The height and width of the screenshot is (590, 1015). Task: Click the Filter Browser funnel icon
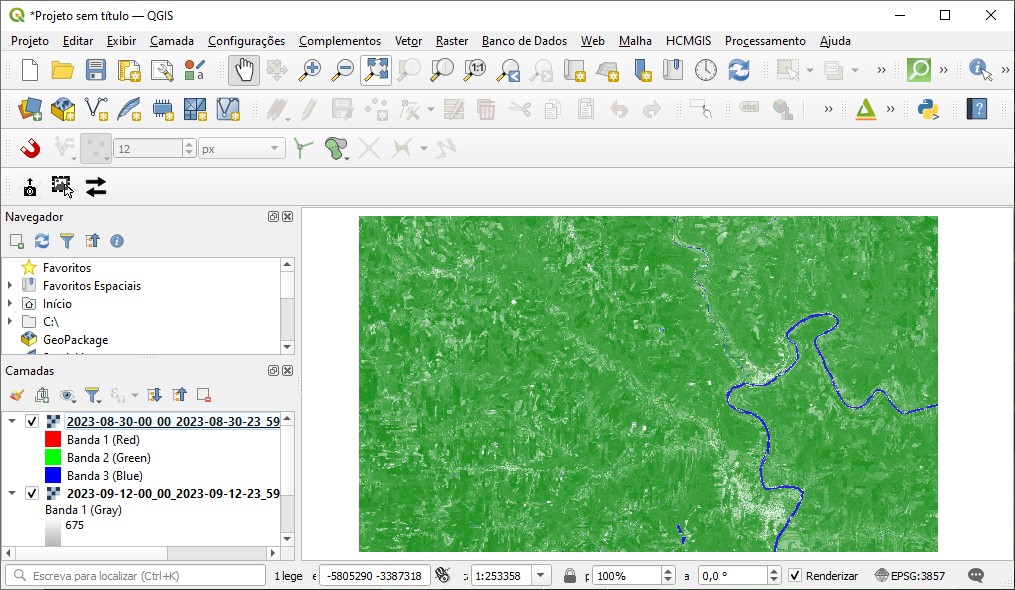[x=67, y=241]
